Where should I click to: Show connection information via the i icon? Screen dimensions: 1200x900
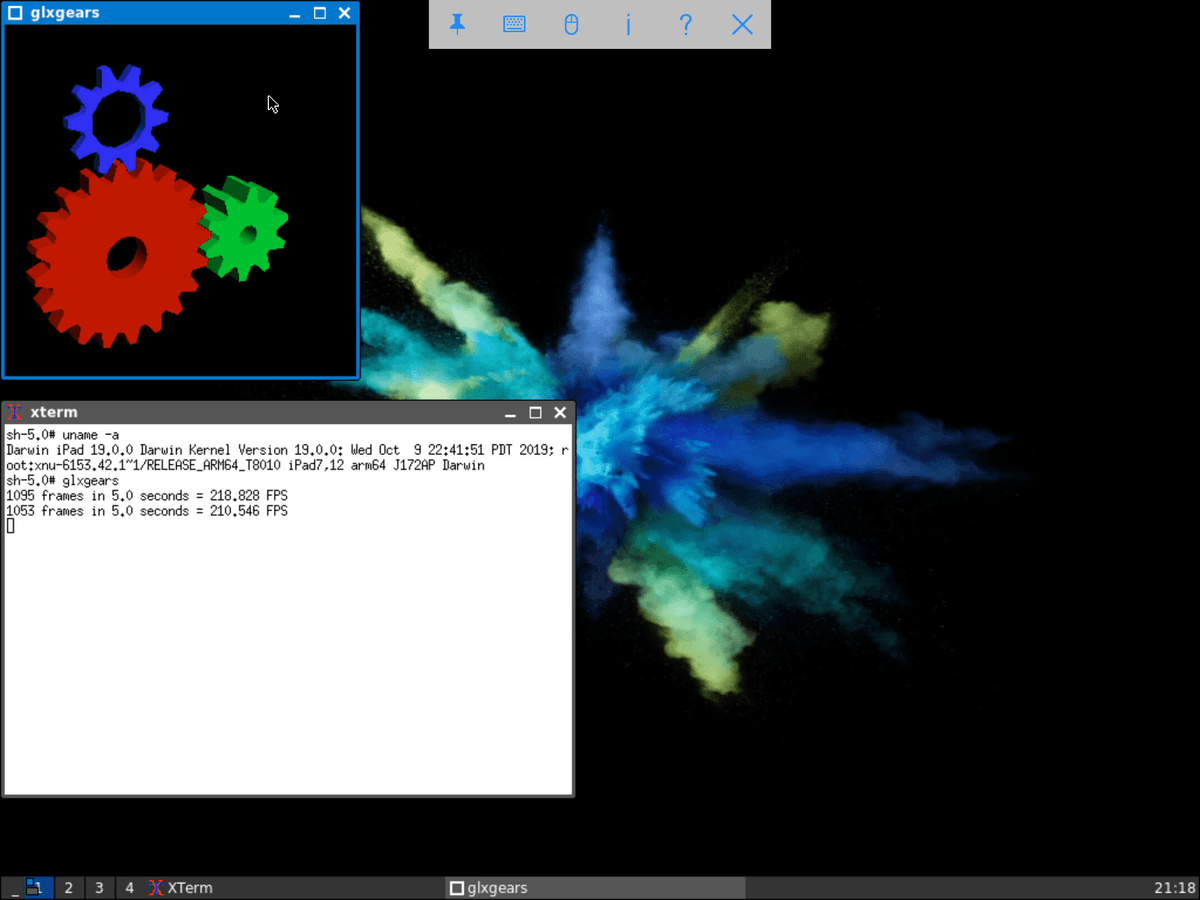[x=628, y=24]
